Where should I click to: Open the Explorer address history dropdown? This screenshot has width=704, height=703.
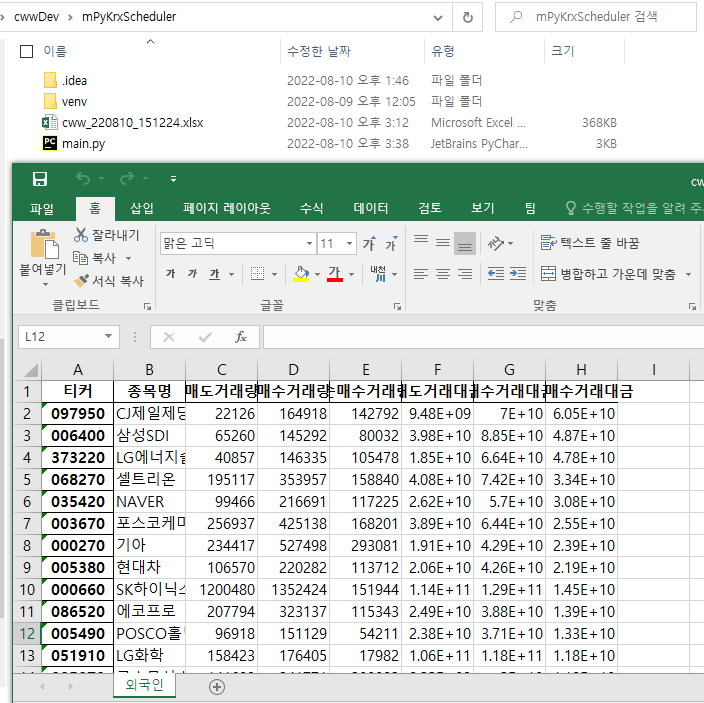point(438,18)
